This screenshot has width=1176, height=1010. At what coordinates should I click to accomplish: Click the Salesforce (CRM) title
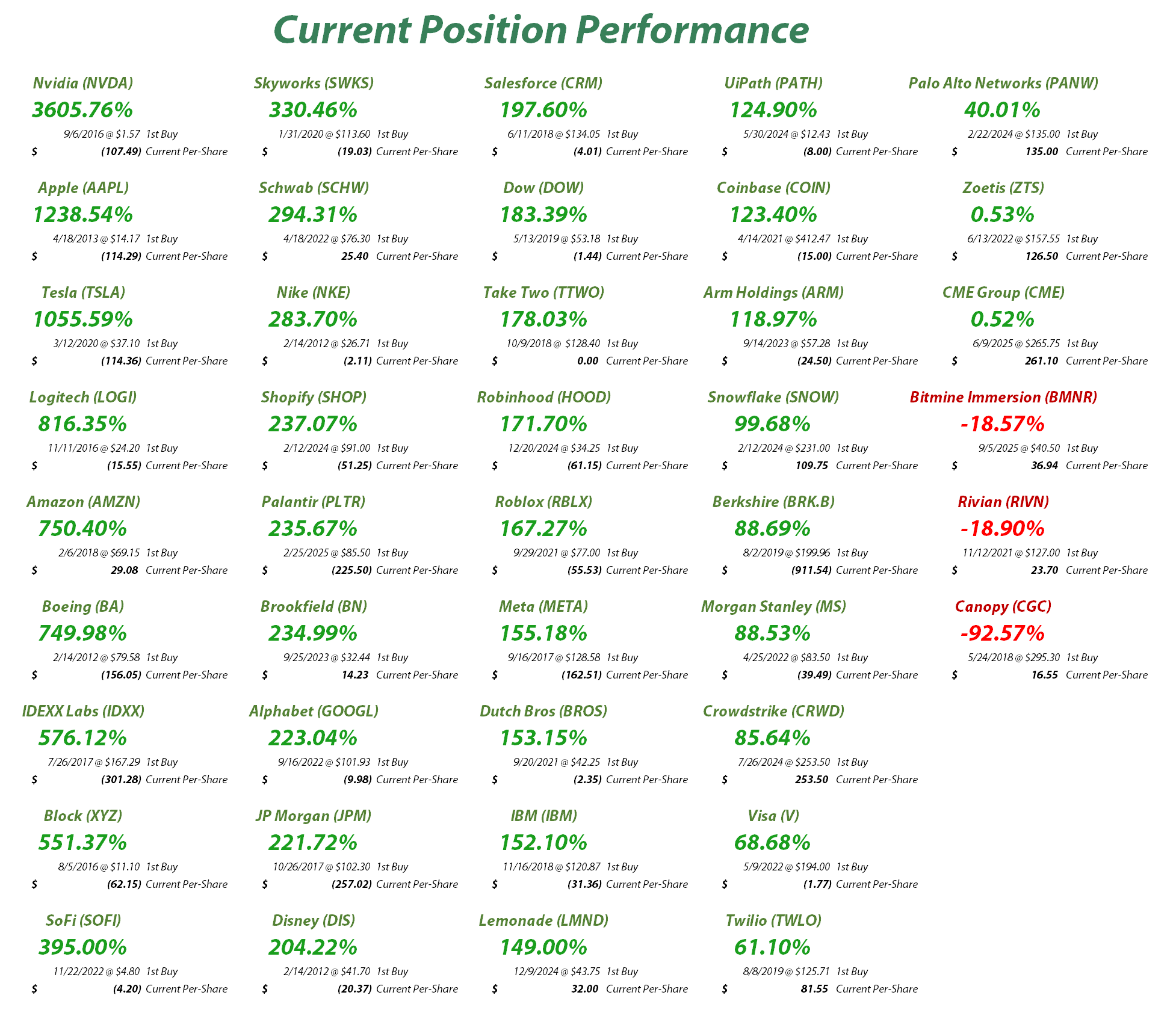click(543, 83)
